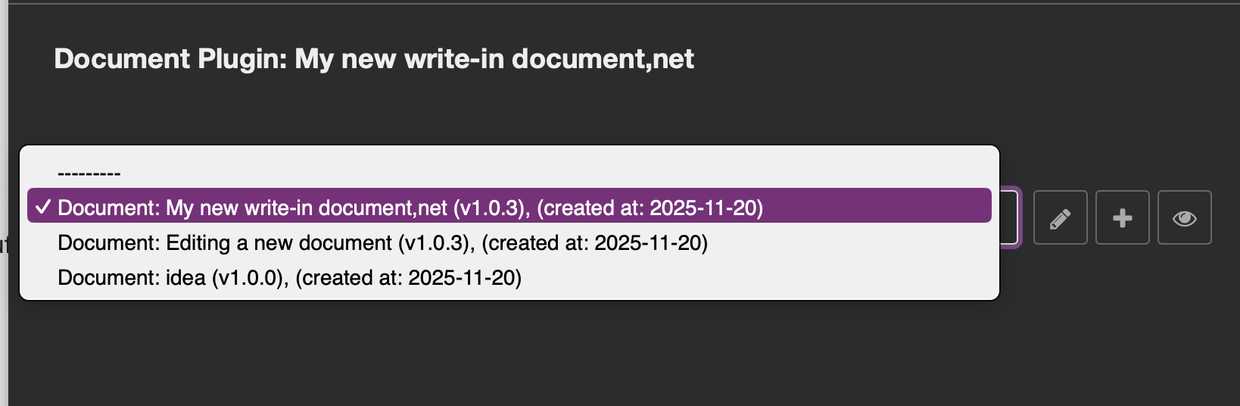Pick the 'Document: idea (v1.0.0)' option
This screenshot has width=1240, height=406.
click(x=290, y=278)
